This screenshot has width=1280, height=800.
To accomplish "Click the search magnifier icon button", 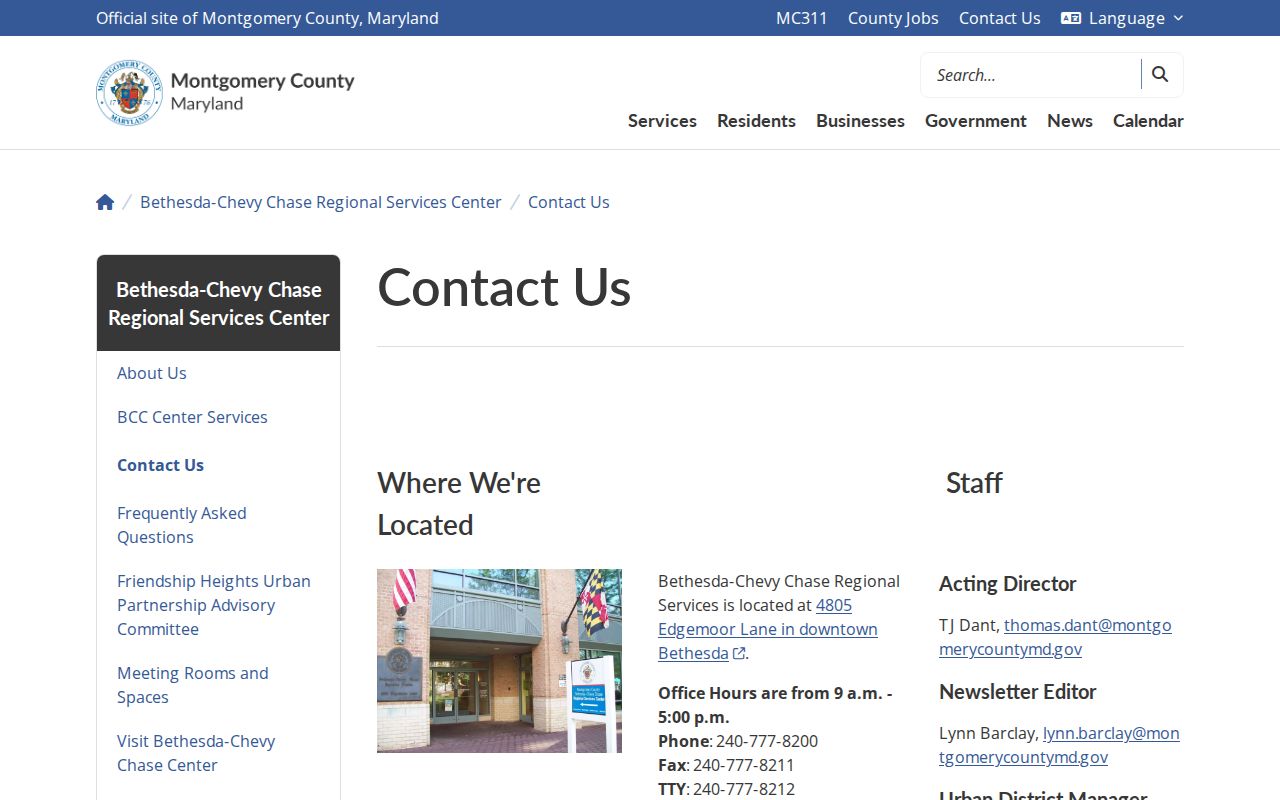I will coord(1160,75).
